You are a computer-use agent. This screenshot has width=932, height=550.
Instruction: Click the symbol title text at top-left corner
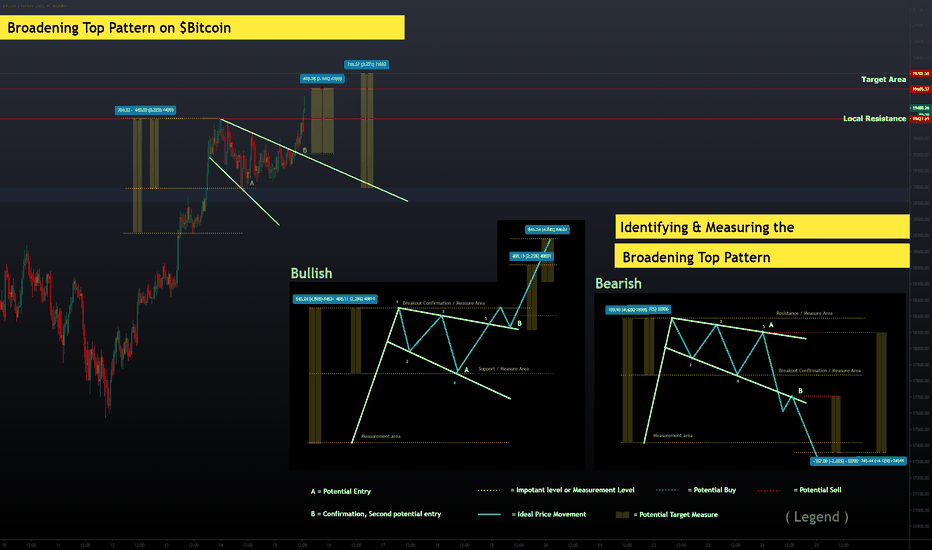34,6
